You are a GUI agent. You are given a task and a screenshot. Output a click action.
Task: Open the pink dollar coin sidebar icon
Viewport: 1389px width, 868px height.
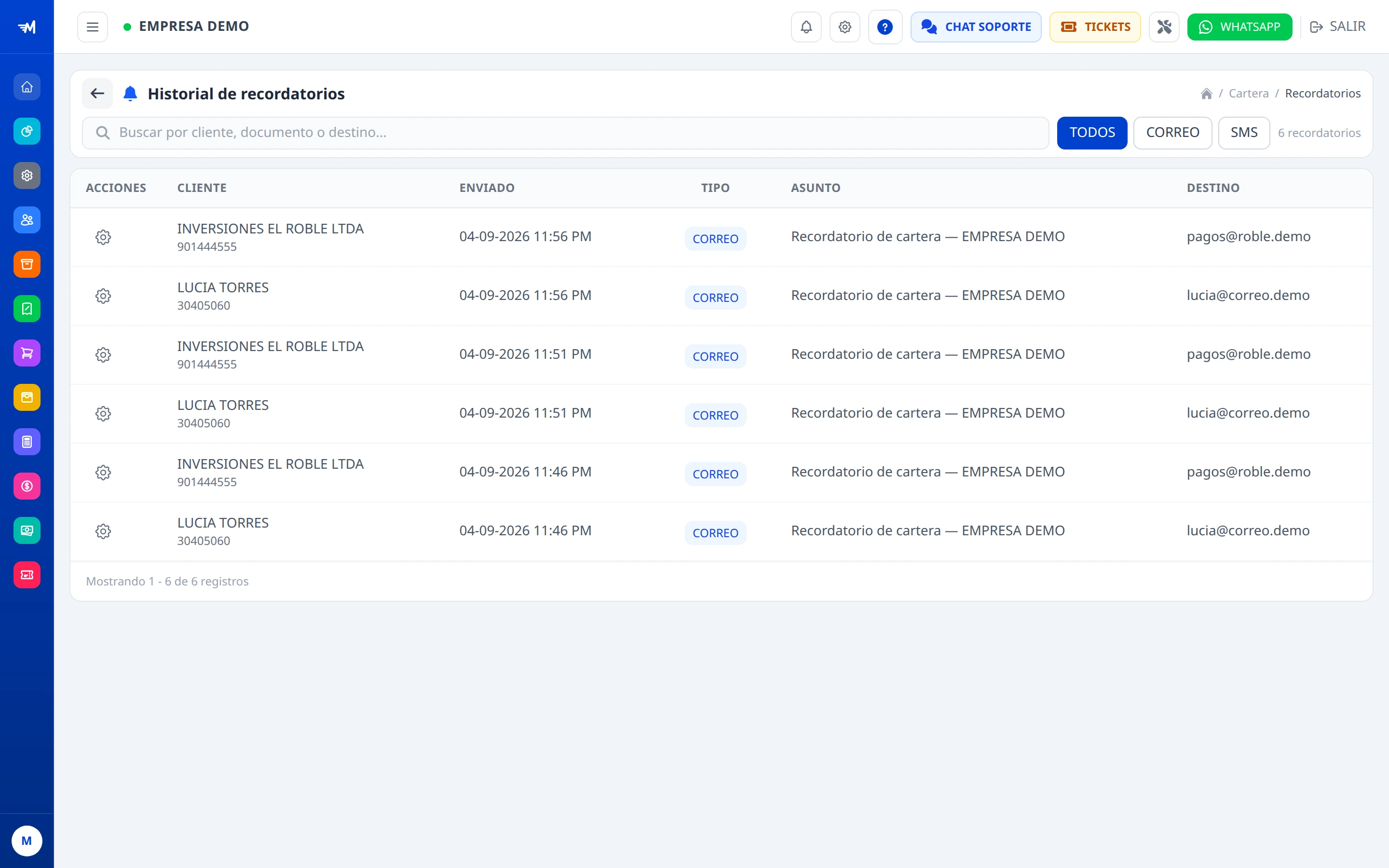point(27,486)
